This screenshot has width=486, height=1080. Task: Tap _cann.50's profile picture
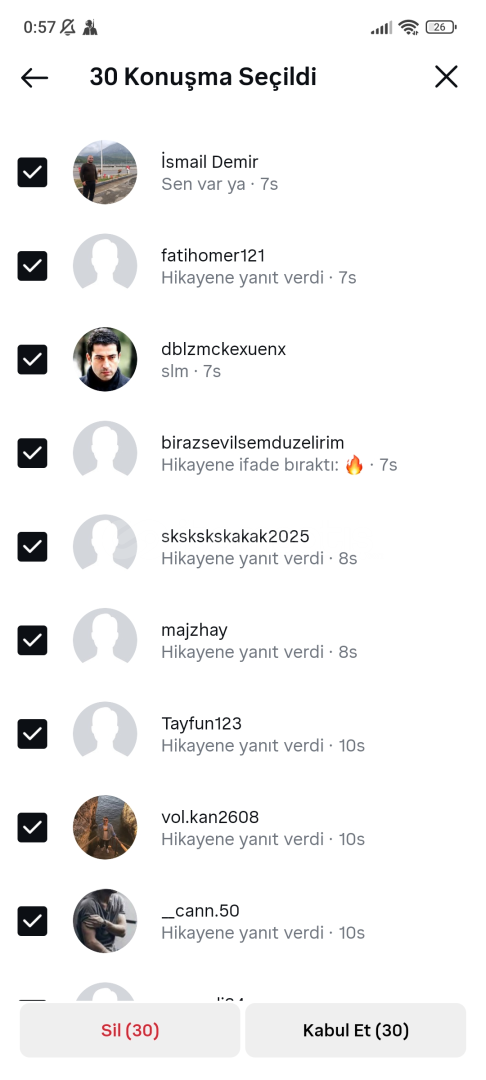pos(105,921)
